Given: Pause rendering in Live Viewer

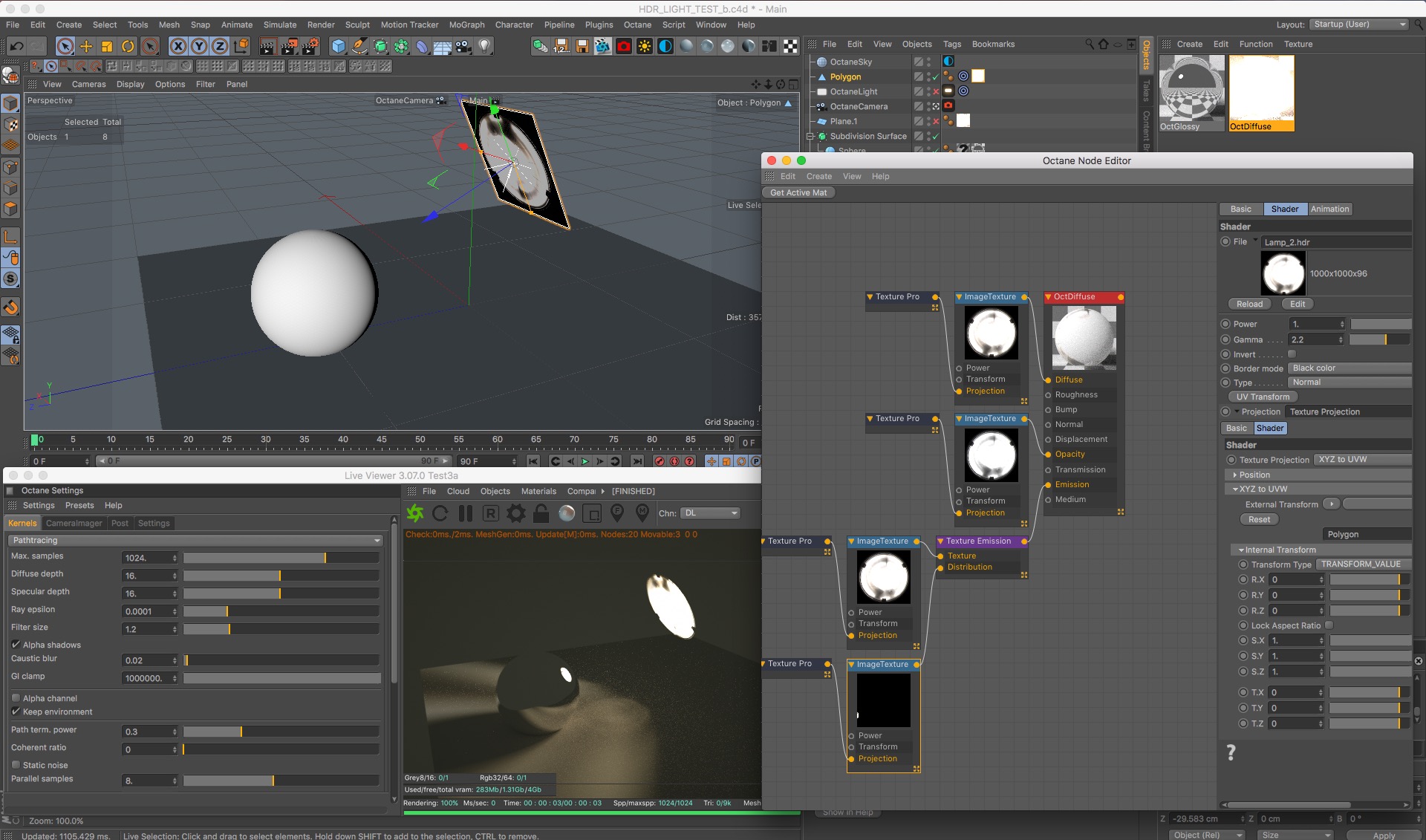Looking at the screenshot, I should click(466, 513).
